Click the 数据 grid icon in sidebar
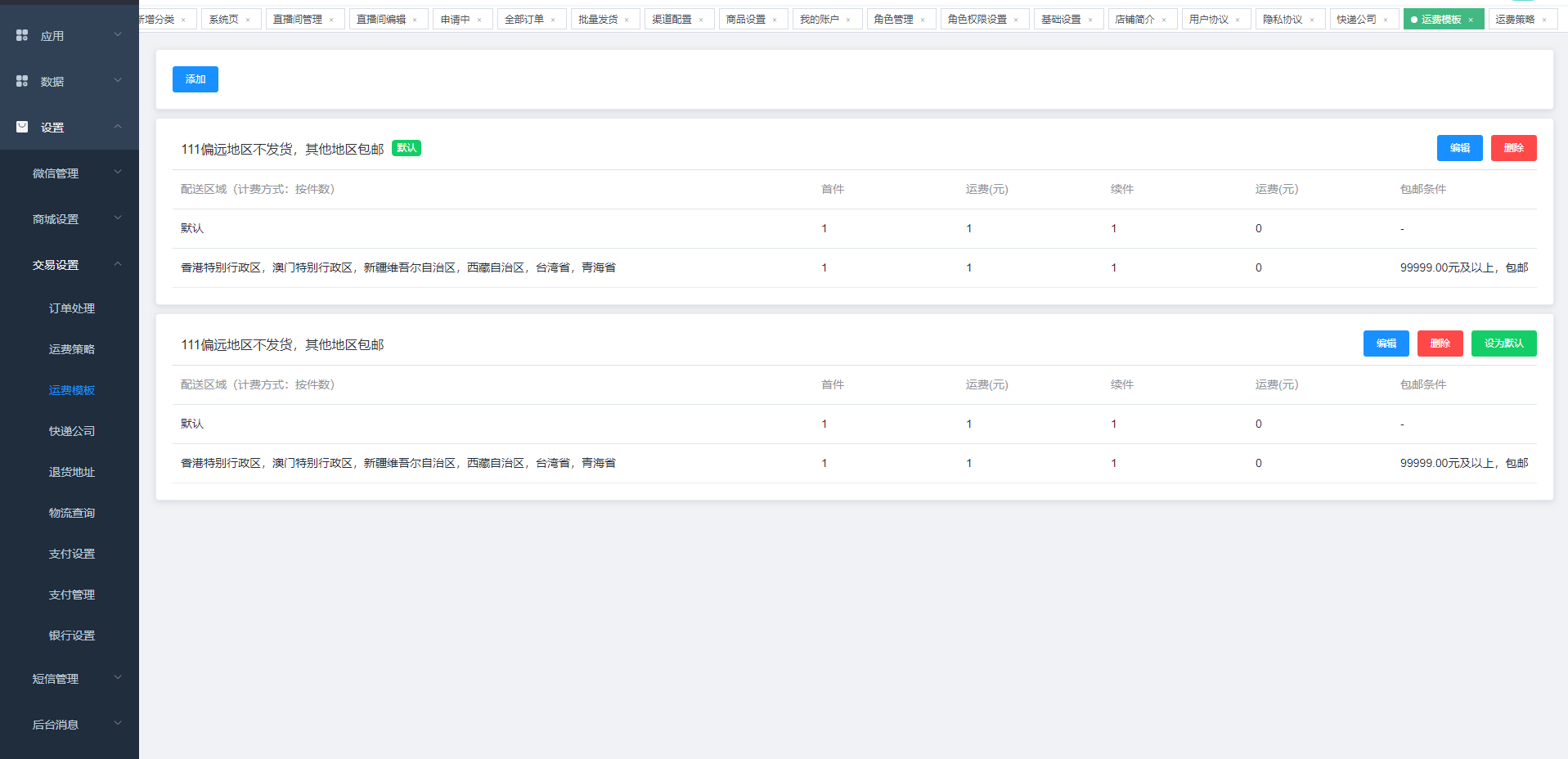Image resolution: width=1568 pixels, height=759 pixels. tap(22, 81)
